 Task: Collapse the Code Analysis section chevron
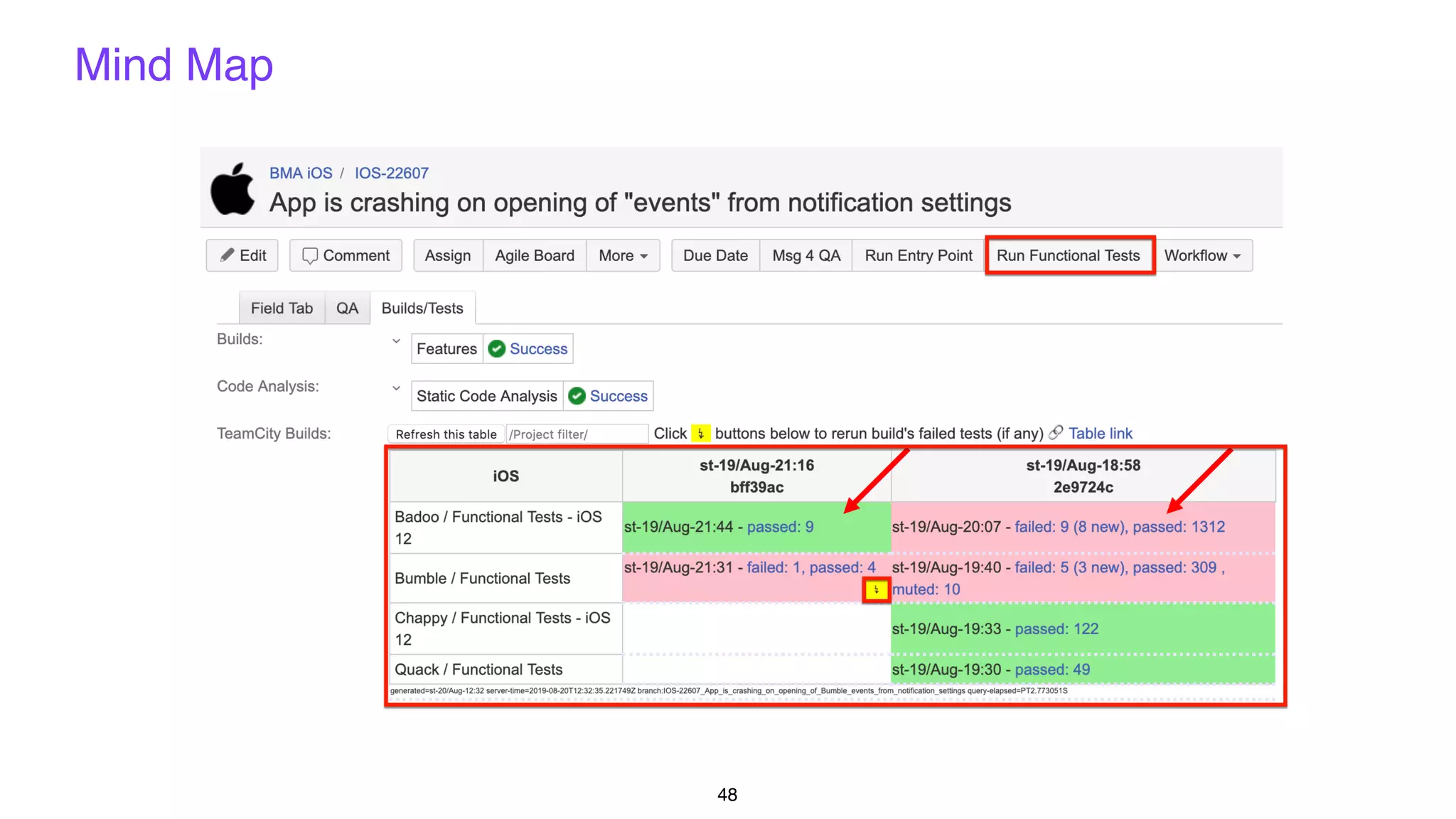point(396,387)
